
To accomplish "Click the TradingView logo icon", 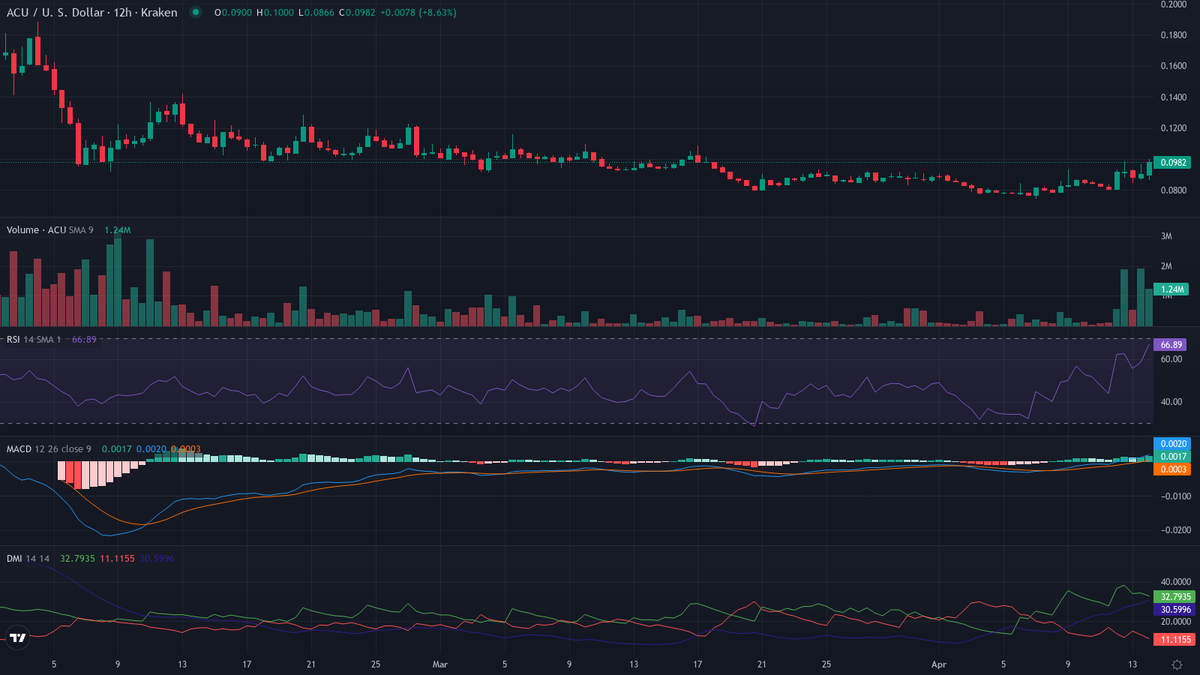I will click(17, 637).
